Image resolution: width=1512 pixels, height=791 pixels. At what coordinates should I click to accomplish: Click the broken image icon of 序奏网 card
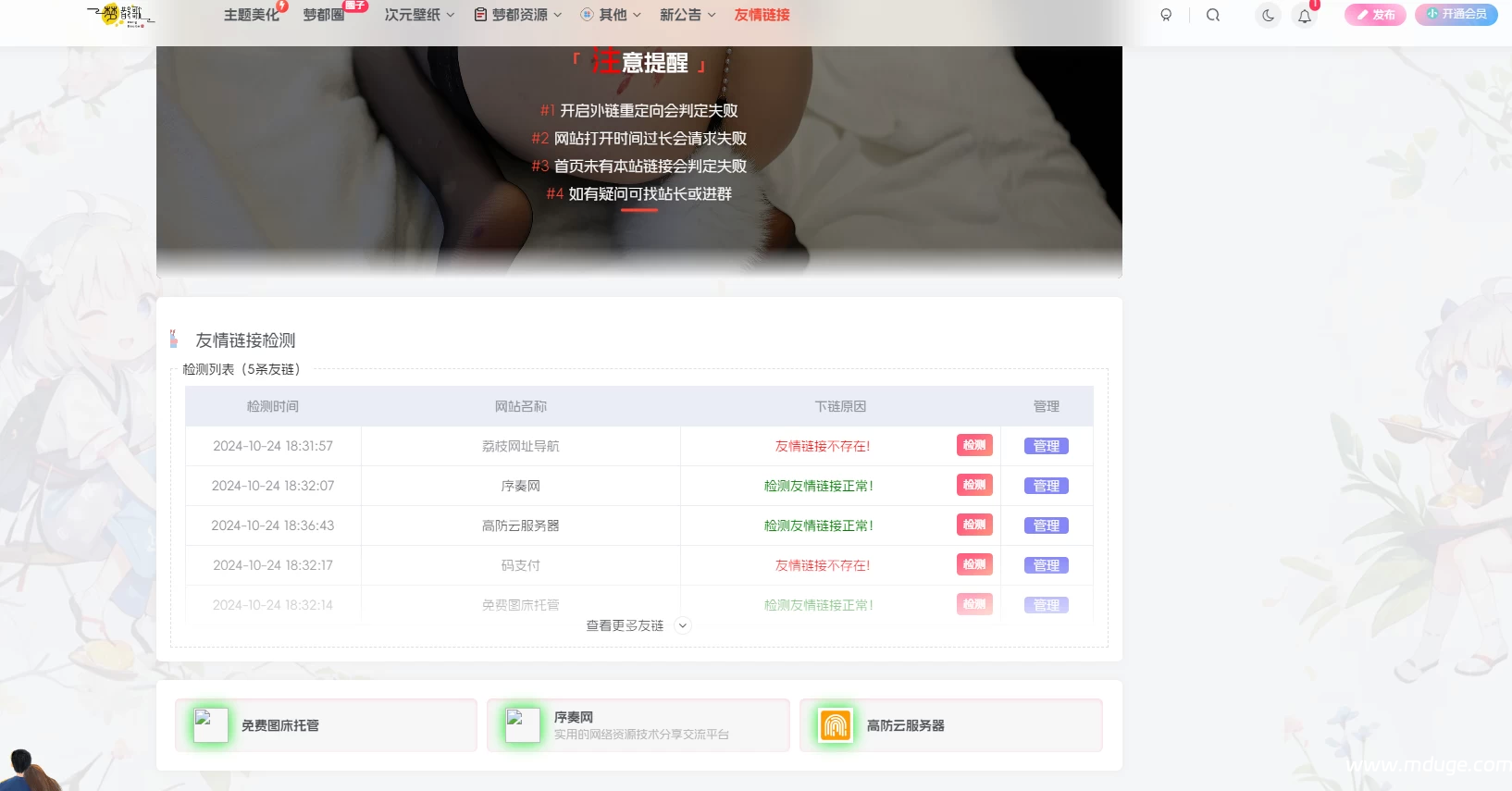pyautogui.click(x=523, y=725)
